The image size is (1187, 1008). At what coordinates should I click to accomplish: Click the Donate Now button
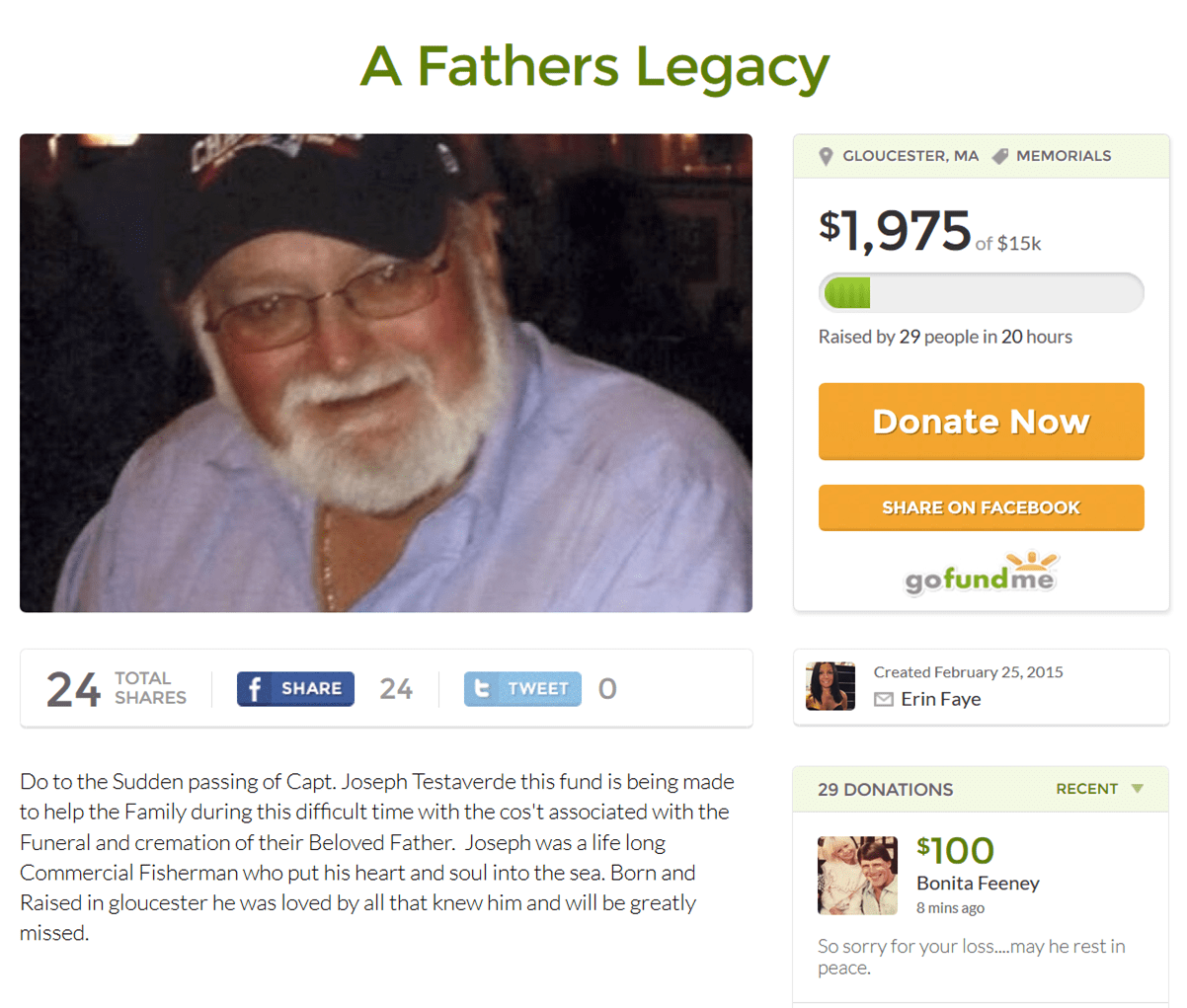coord(981,422)
